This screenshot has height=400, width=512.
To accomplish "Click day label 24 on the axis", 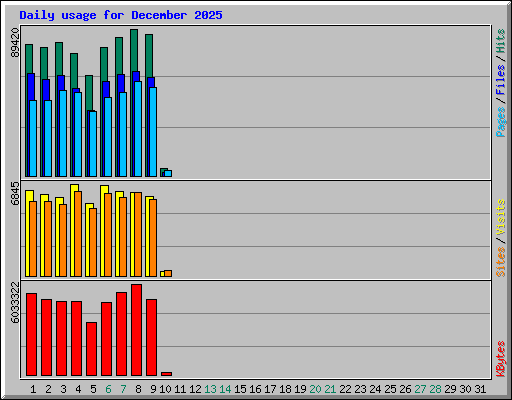I will pos(375,389).
